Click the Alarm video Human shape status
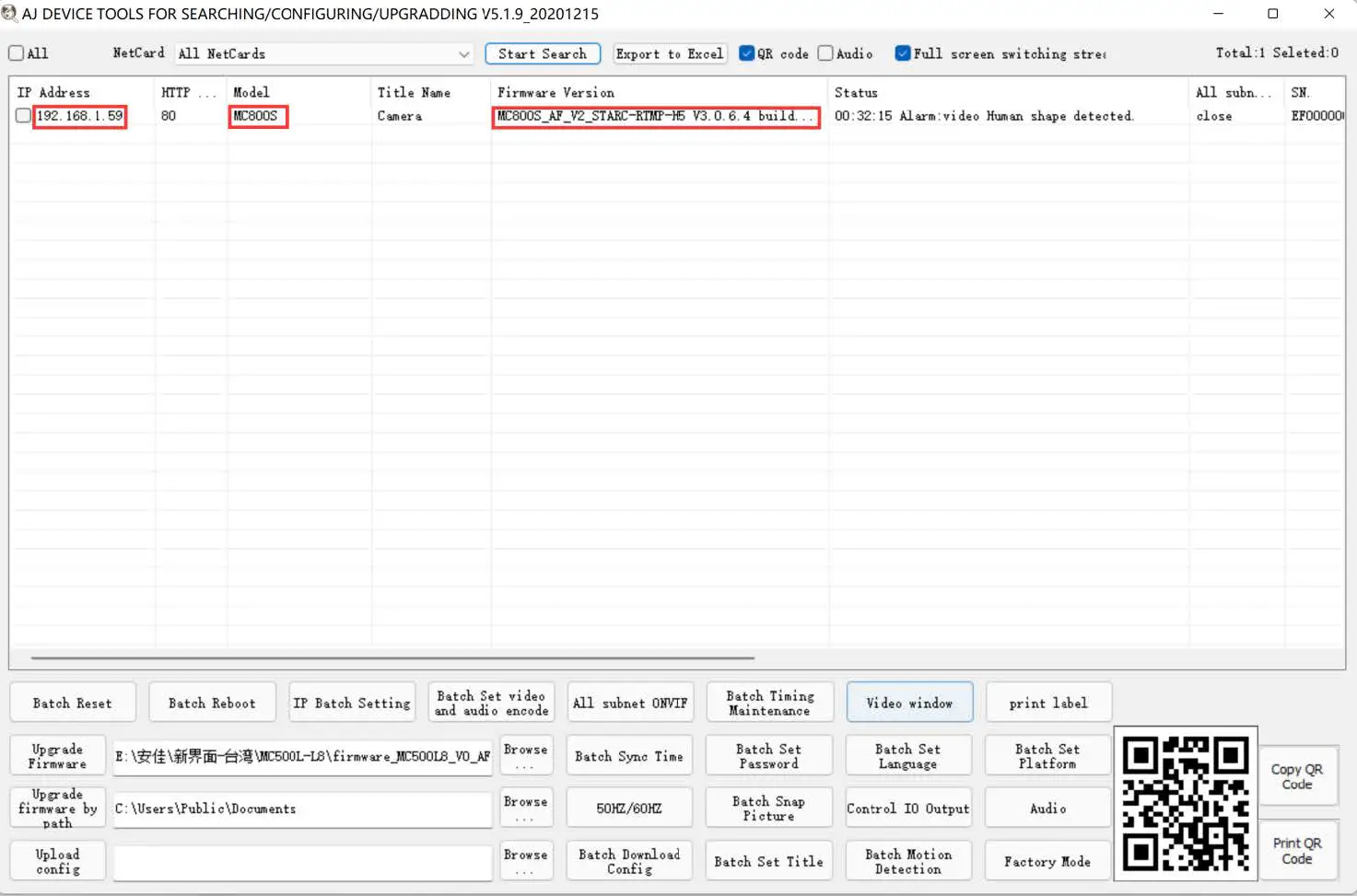 click(x=984, y=116)
